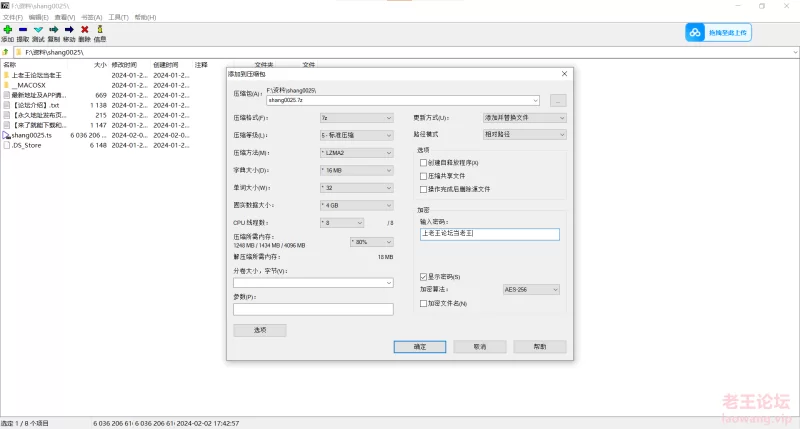Open the archive format (压缩格式) dropdown

[x=356, y=117]
